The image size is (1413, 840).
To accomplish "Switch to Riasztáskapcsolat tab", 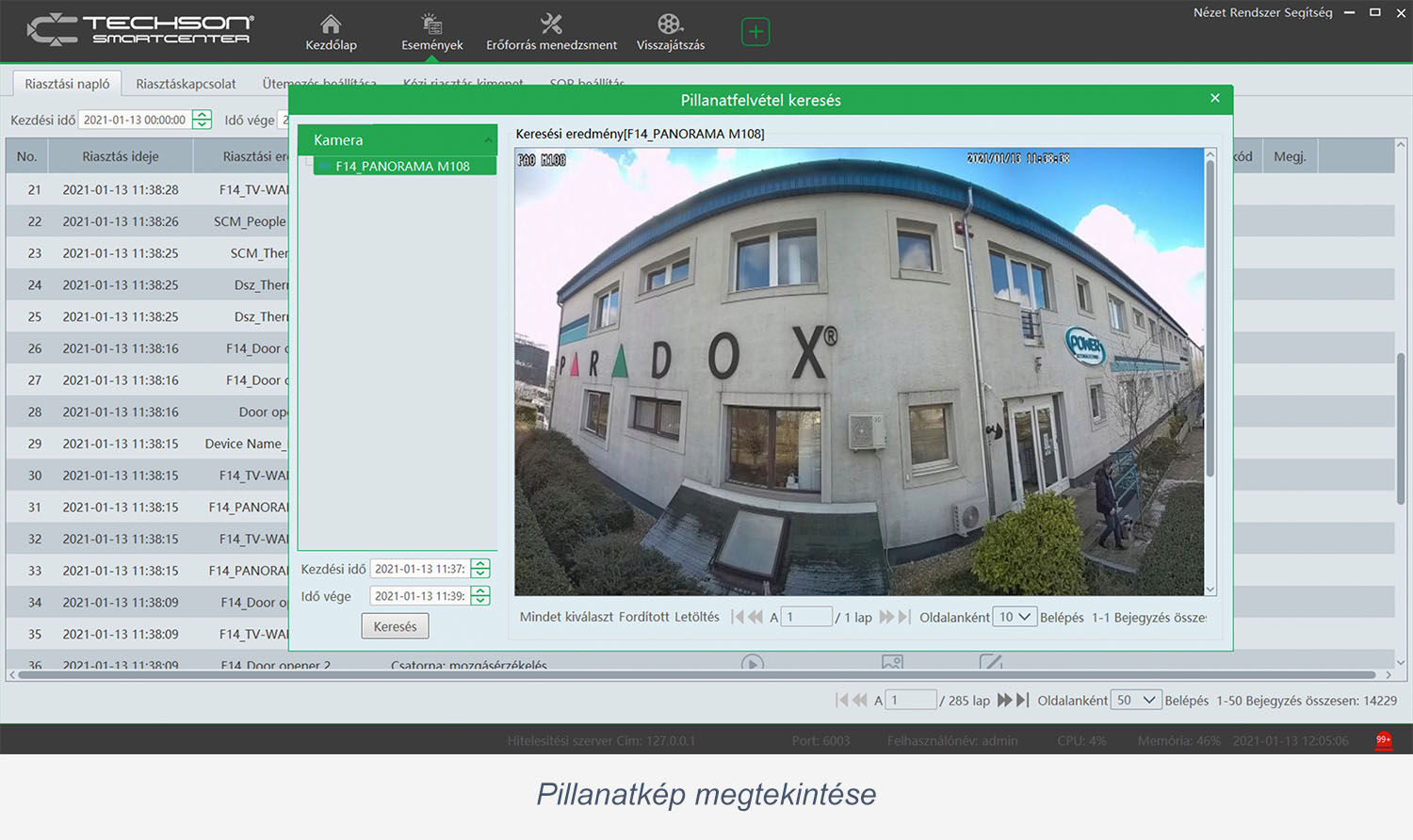I will coord(186,84).
